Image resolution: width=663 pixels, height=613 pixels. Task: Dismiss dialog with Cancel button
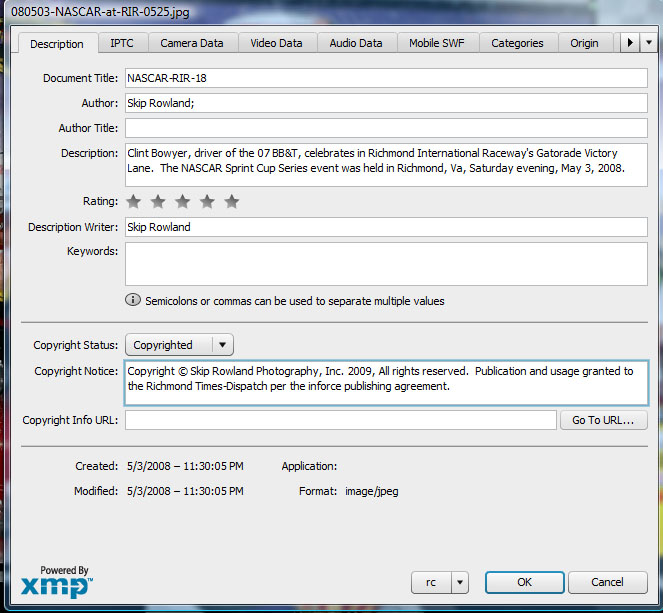(x=607, y=583)
